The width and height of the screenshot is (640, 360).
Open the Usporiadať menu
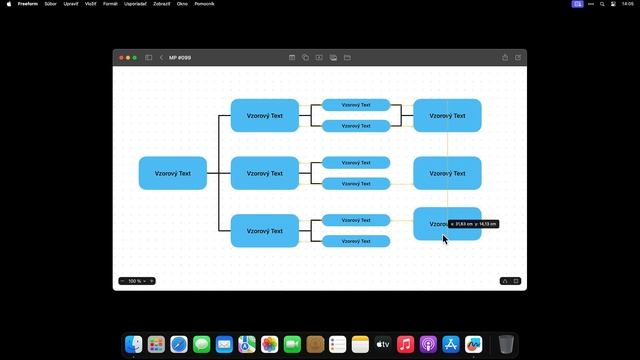[x=135, y=4]
